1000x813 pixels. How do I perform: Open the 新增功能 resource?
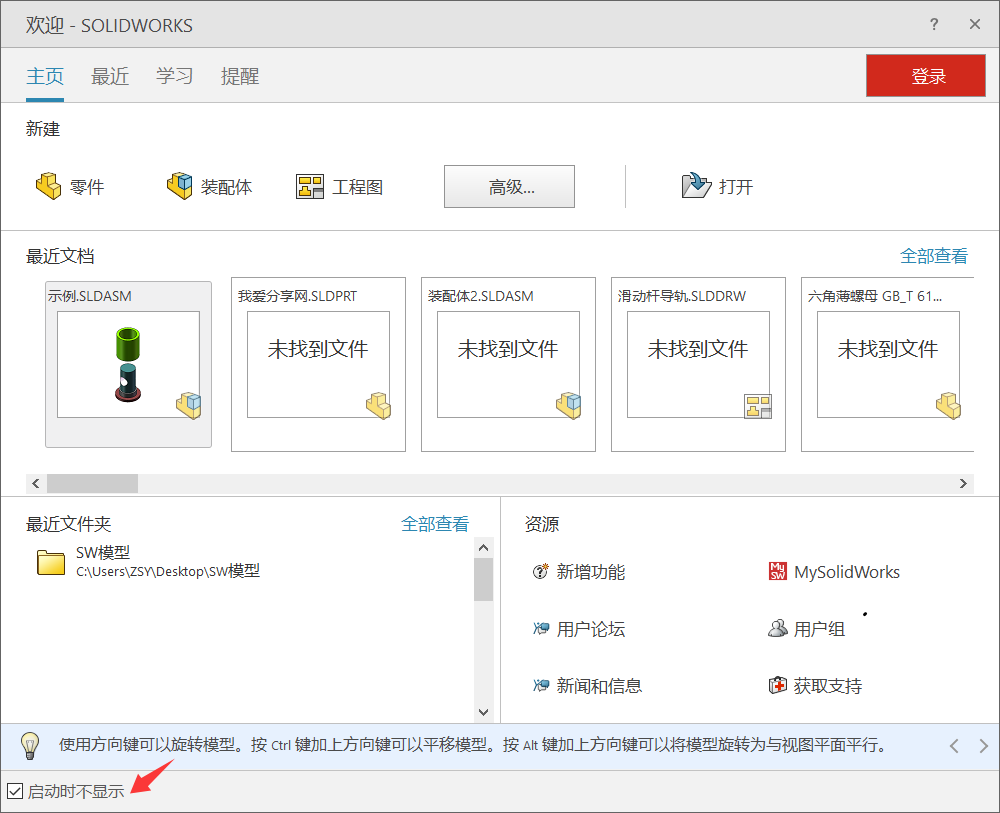coord(578,572)
